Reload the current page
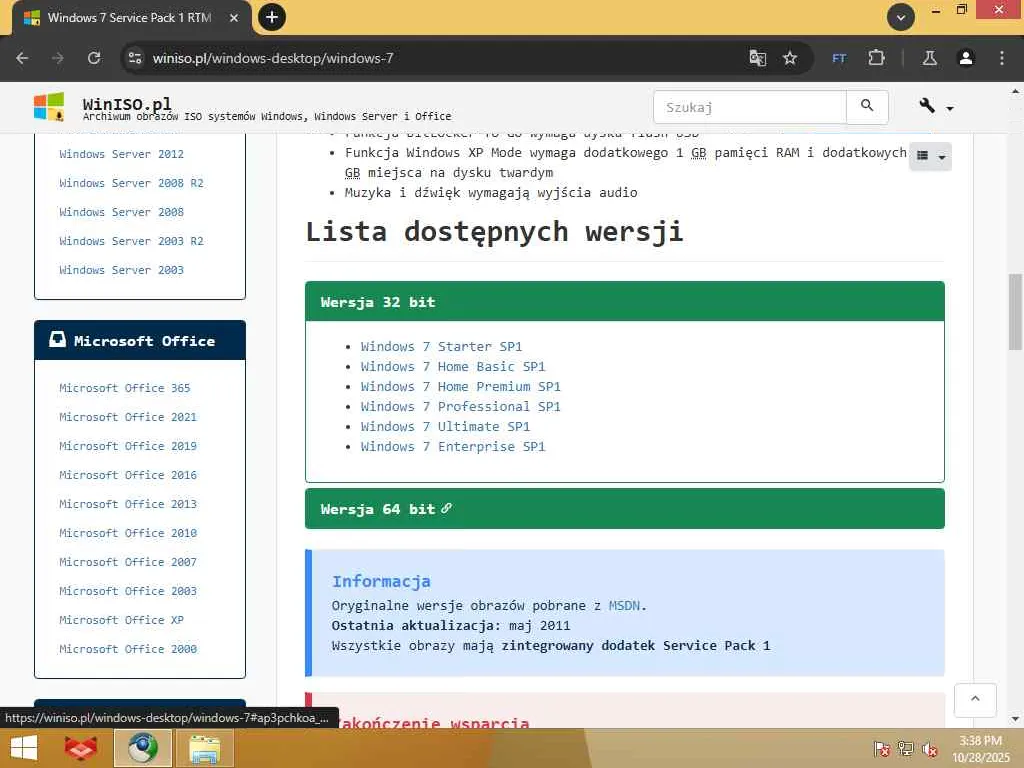The width and height of the screenshot is (1024, 768). (x=94, y=58)
